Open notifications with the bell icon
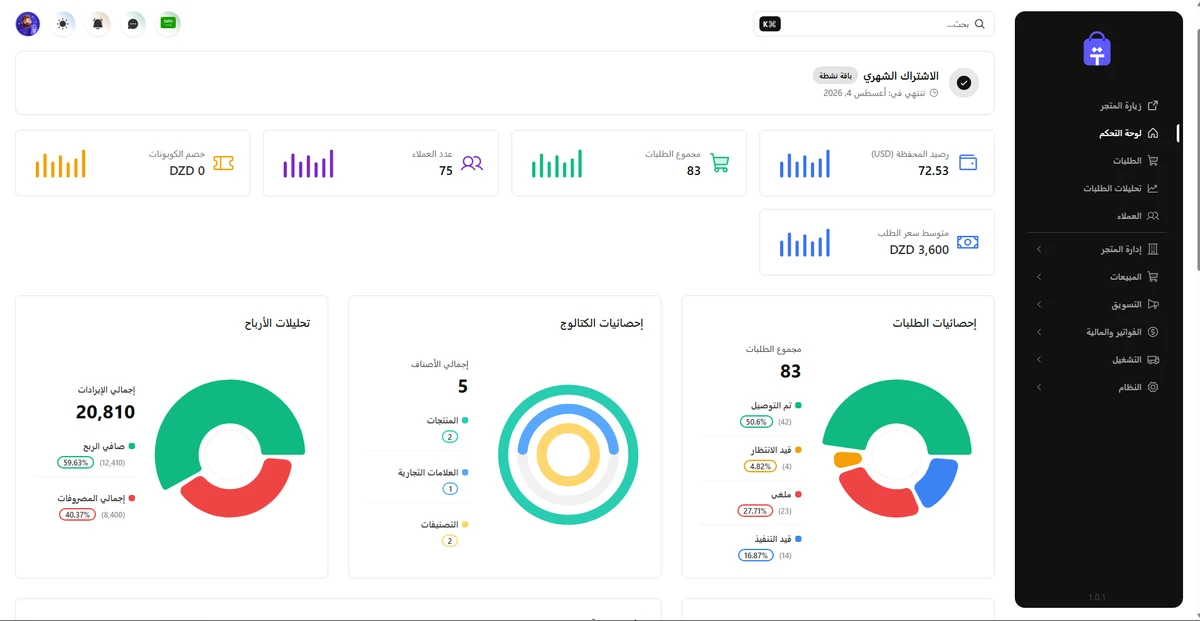This screenshot has width=1200, height=621. [98, 24]
